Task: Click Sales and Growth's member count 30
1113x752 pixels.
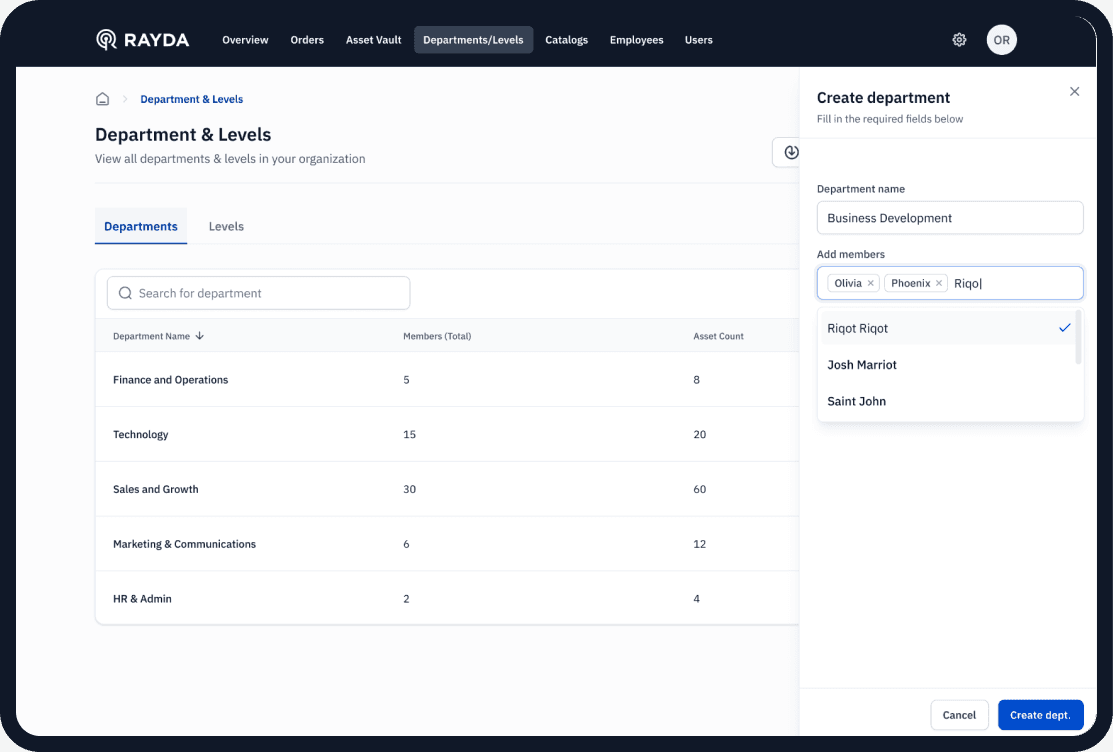Action: pos(410,489)
